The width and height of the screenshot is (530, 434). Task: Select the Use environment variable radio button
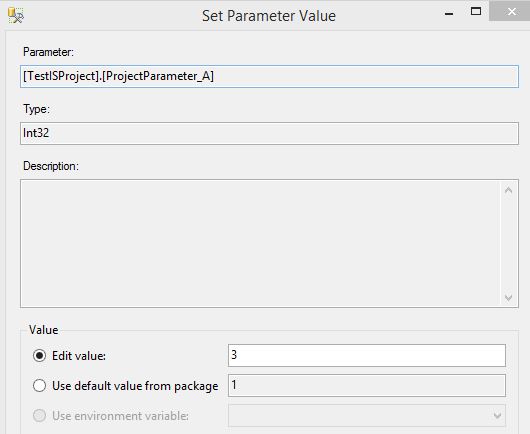point(40,415)
